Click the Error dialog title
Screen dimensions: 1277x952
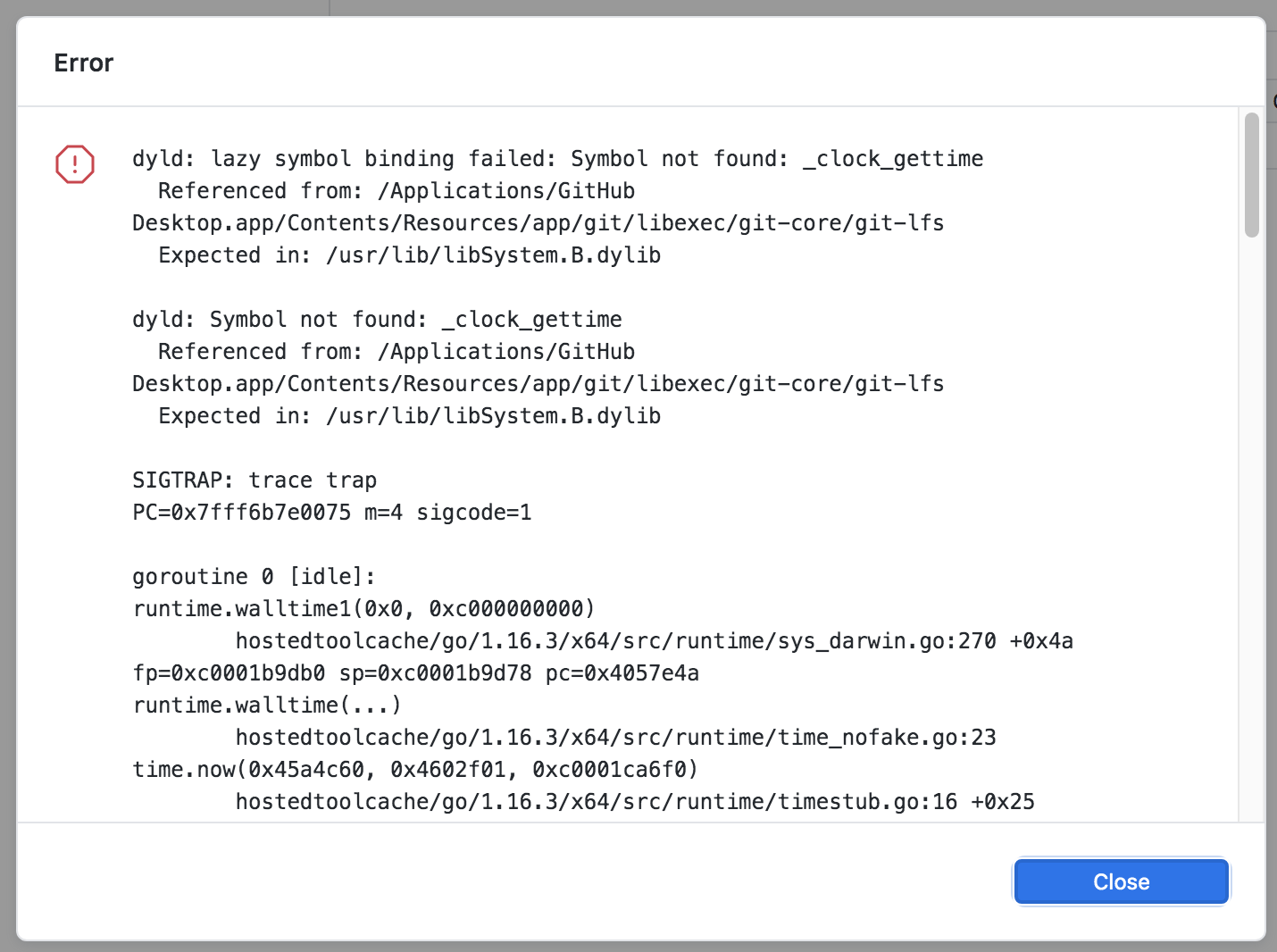[83, 63]
